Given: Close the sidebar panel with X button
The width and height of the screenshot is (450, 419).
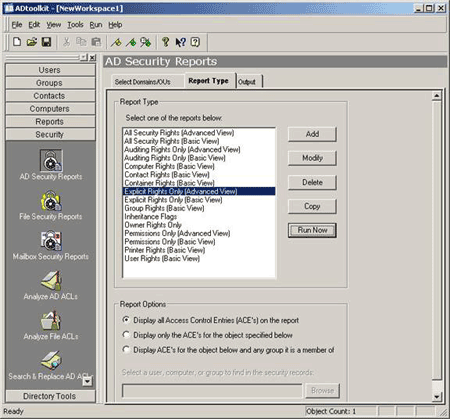Looking at the screenshot, I should [93, 58].
